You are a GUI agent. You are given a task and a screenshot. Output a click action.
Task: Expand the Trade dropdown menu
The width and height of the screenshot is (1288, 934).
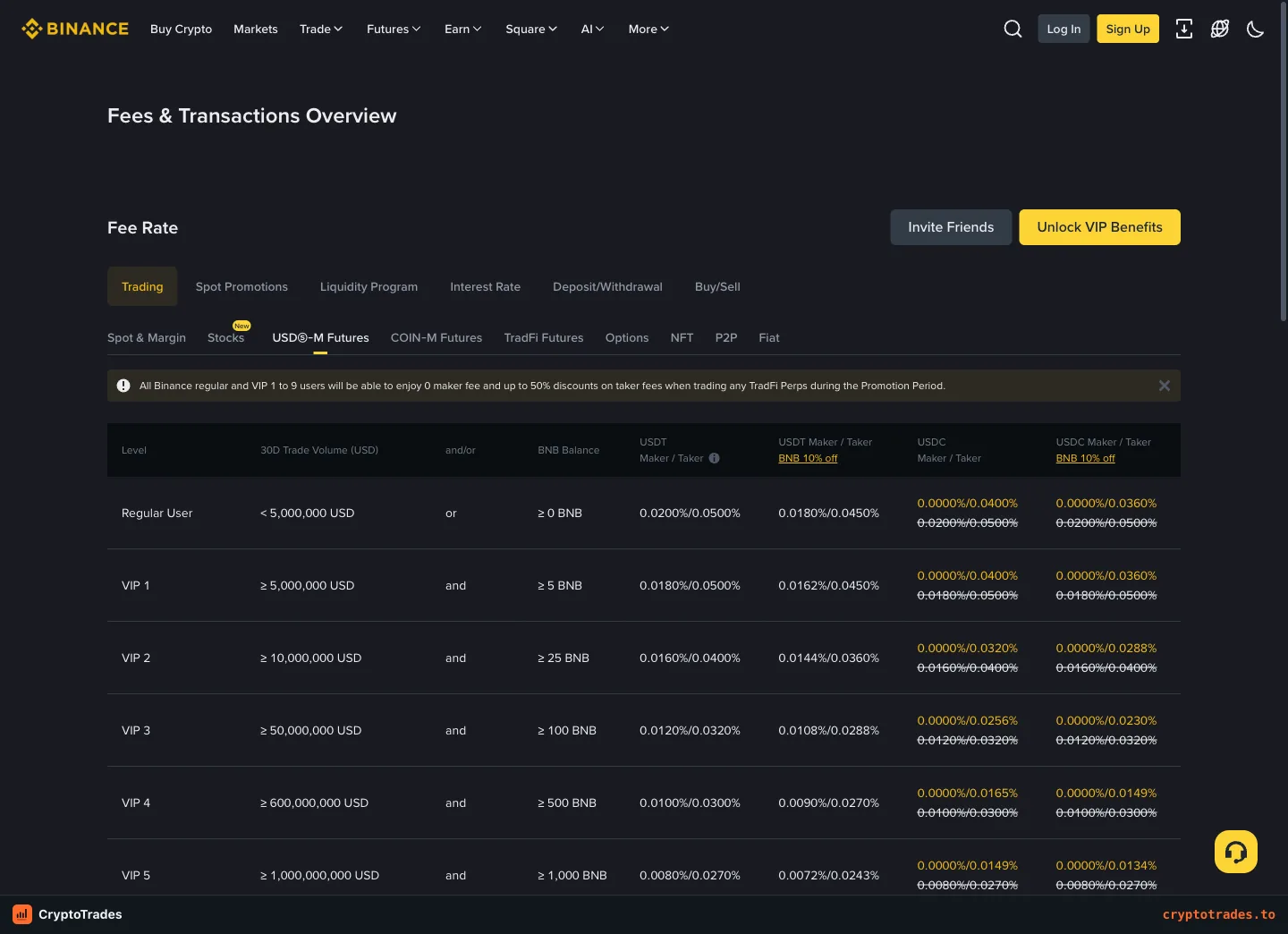(x=321, y=29)
